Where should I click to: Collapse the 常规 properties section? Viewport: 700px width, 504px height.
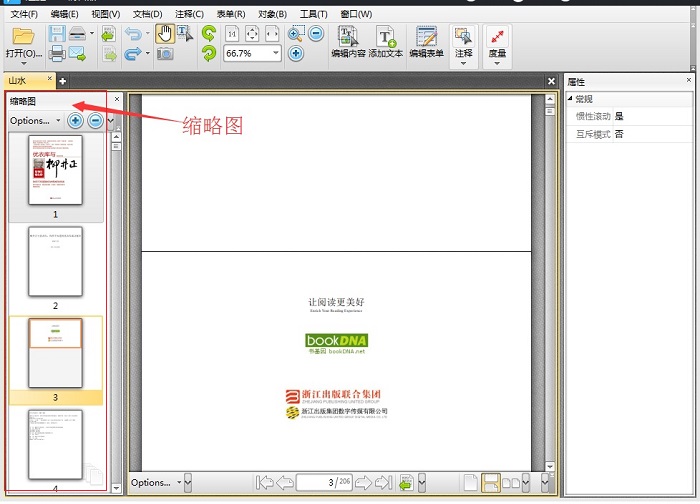click(570, 98)
